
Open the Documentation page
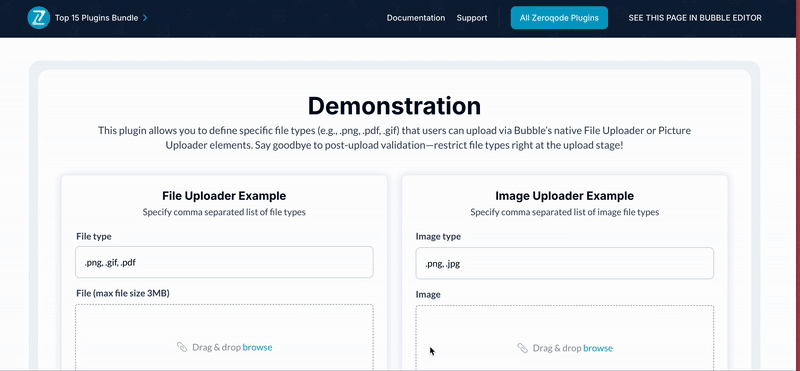[x=416, y=18]
